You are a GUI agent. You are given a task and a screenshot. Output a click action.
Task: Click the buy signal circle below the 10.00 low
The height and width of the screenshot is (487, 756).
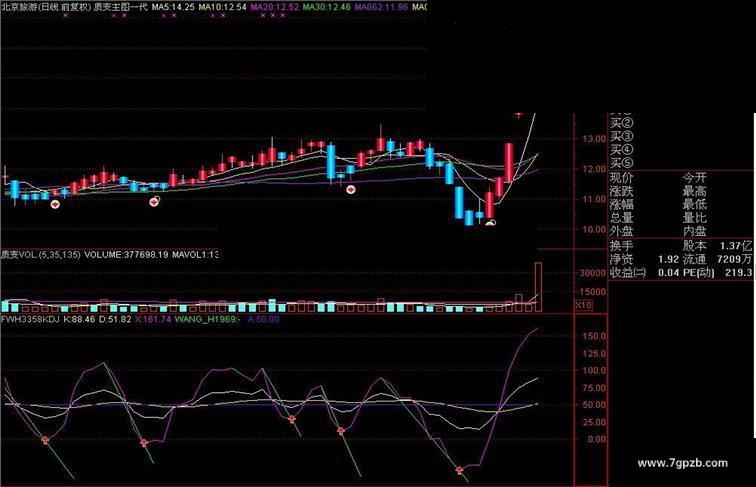[x=490, y=223]
